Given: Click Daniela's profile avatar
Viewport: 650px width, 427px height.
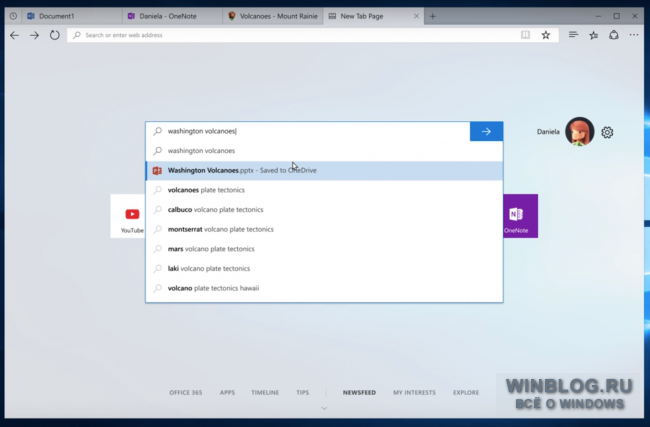Looking at the screenshot, I should [x=580, y=132].
